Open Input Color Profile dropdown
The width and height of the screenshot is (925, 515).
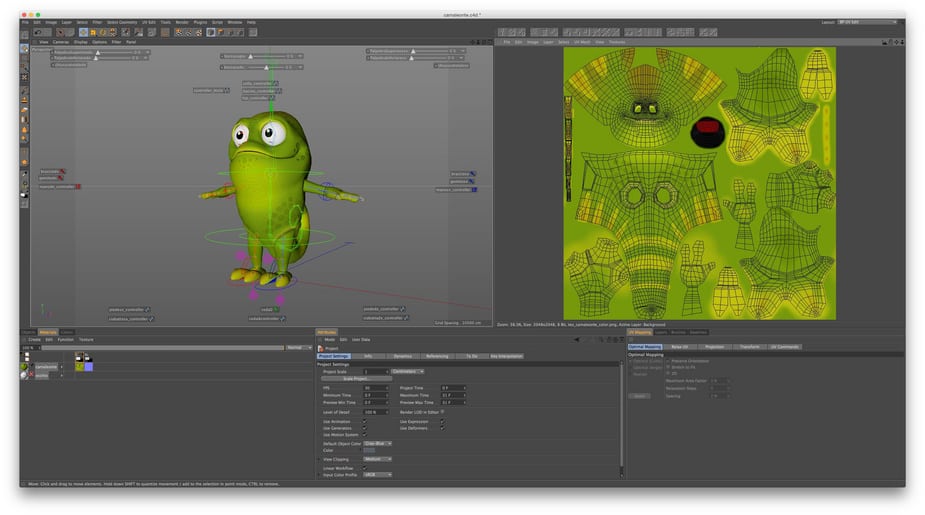tap(378, 475)
